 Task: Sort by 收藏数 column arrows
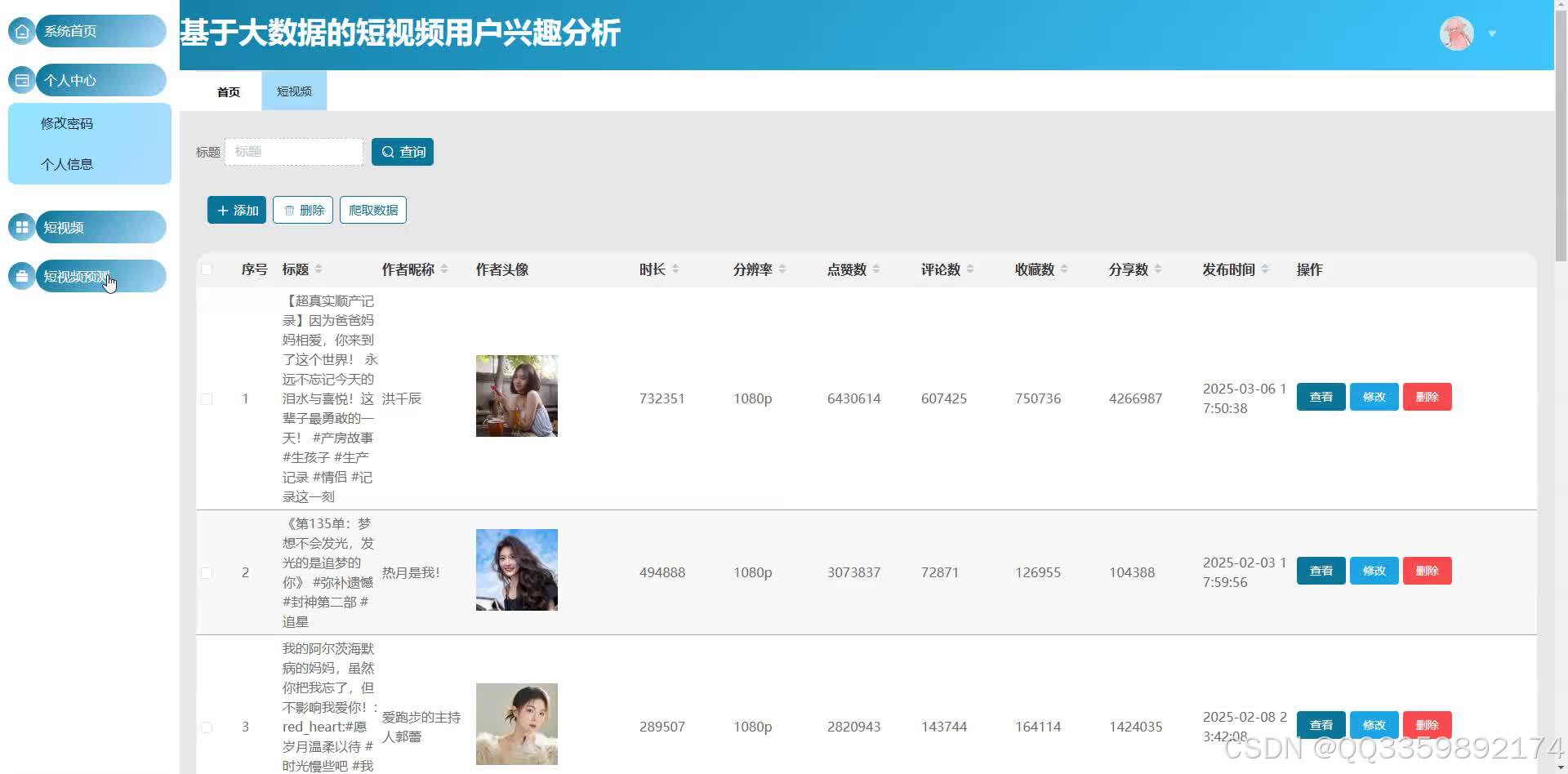point(1064,269)
